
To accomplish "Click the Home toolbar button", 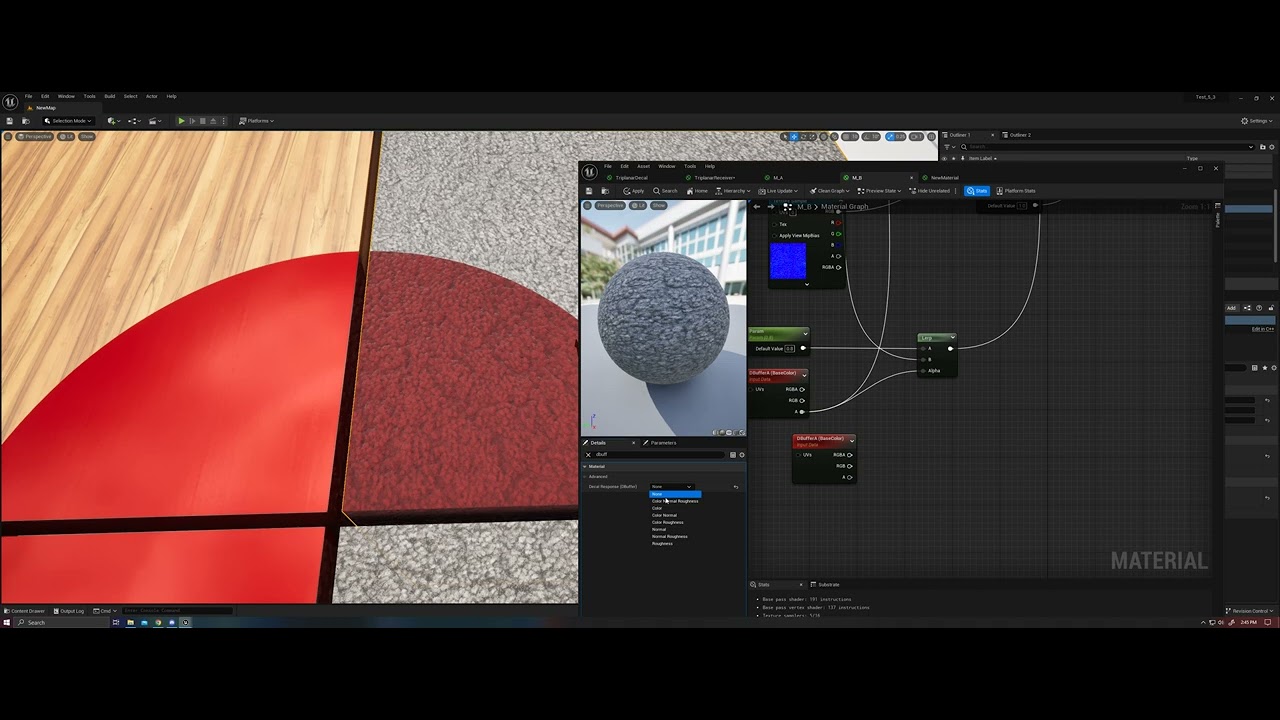I will click(697, 191).
